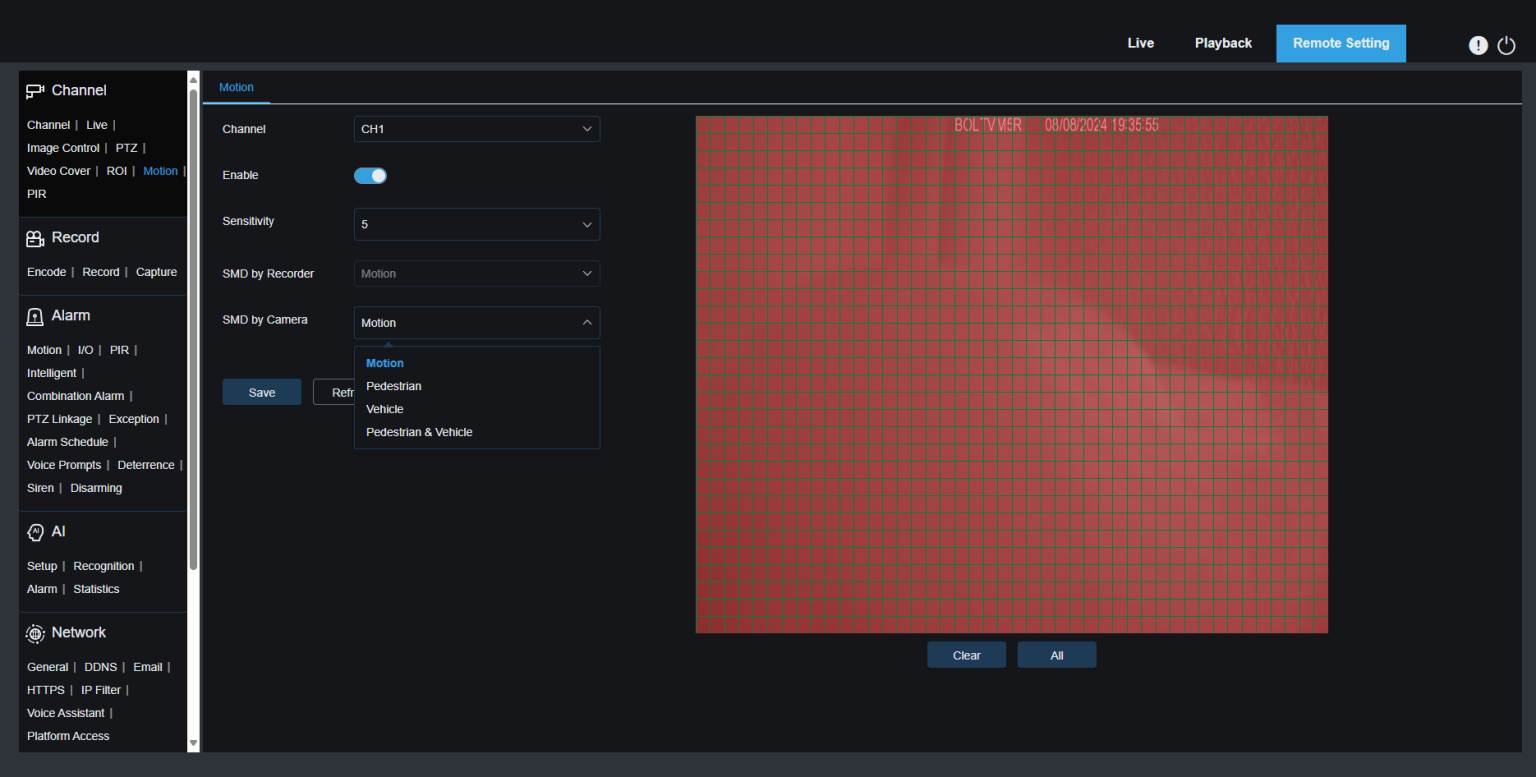Click the power logout icon
Image resolution: width=1536 pixels, height=777 pixels.
[1506, 45]
